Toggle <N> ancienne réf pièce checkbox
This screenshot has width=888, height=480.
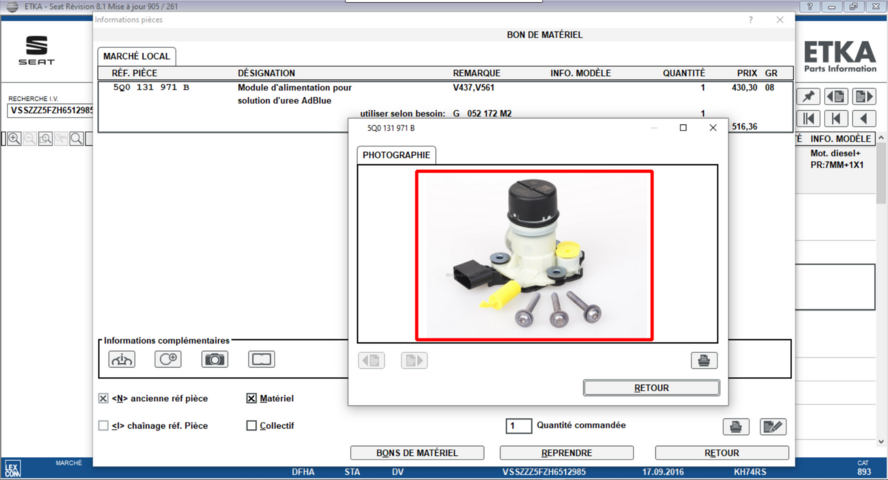[x=103, y=398]
